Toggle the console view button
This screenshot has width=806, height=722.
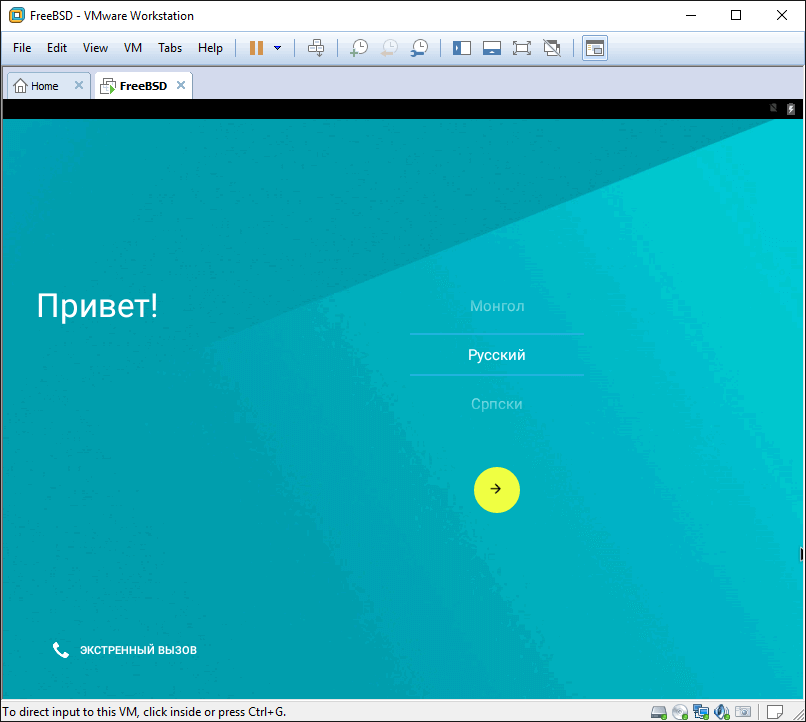[595, 48]
